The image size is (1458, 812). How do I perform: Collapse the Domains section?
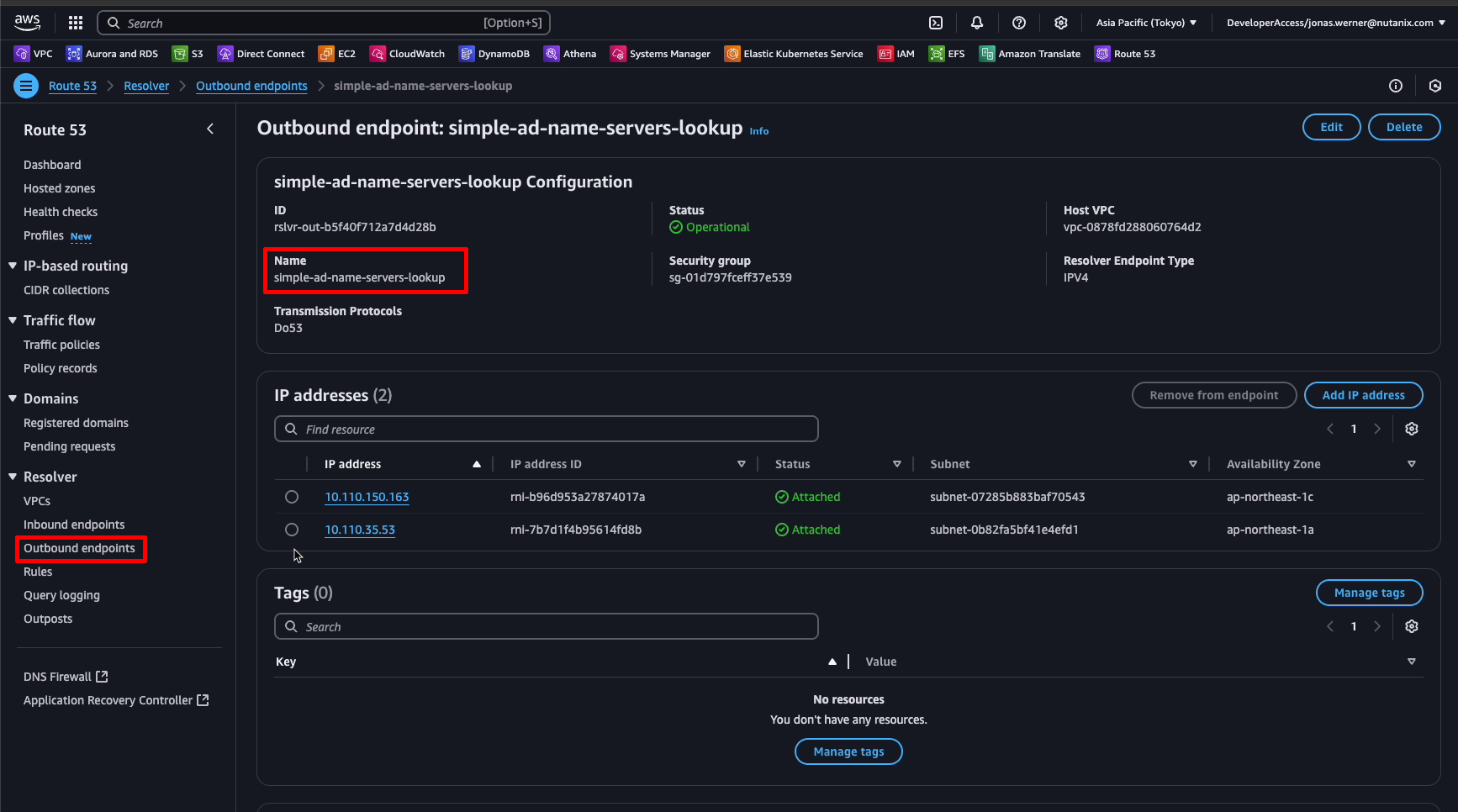pyautogui.click(x=13, y=398)
